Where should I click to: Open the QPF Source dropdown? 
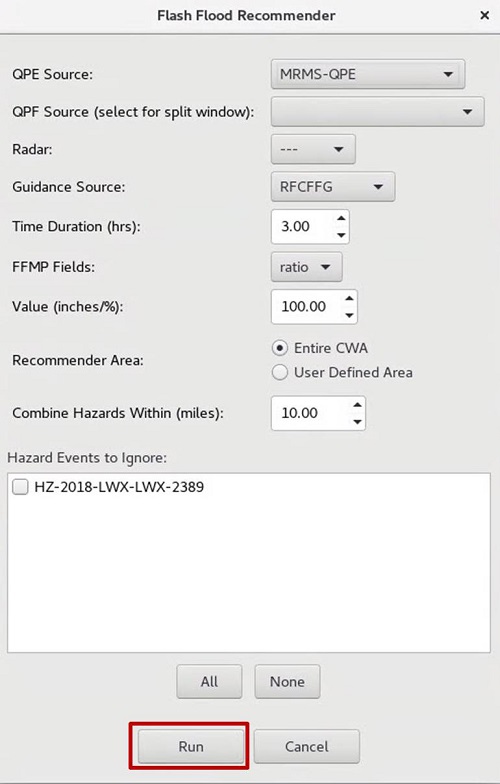[x=378, y=112]
